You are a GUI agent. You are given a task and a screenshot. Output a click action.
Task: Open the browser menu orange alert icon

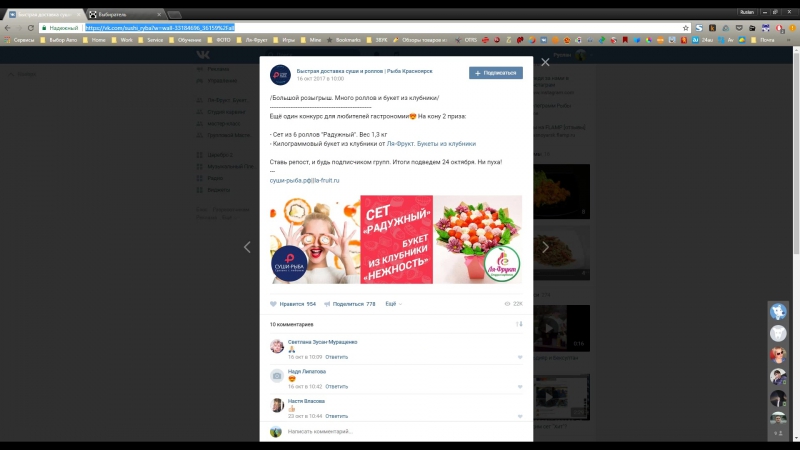792,28
